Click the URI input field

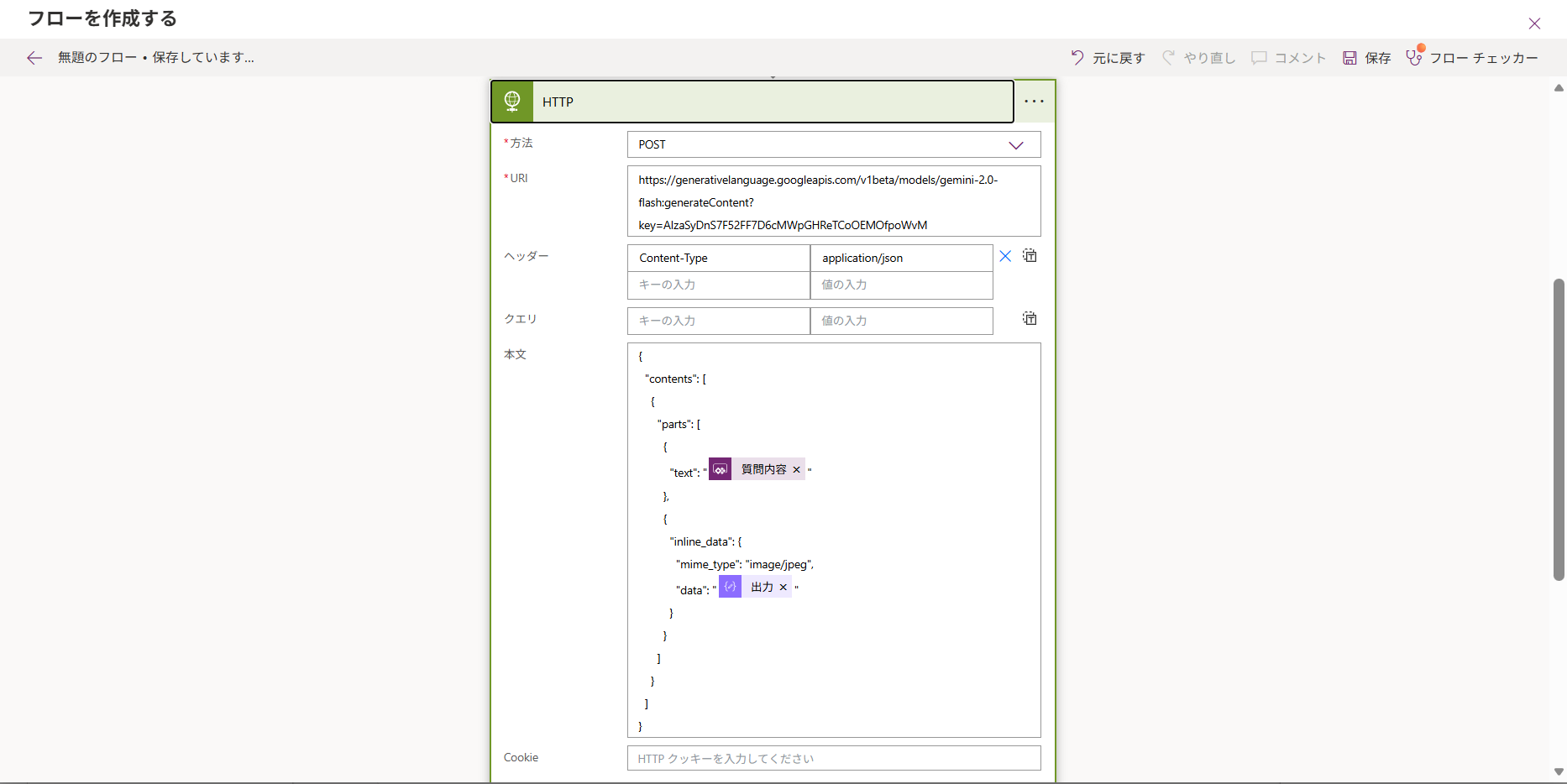pyautogui.click(x=834, y=201)
